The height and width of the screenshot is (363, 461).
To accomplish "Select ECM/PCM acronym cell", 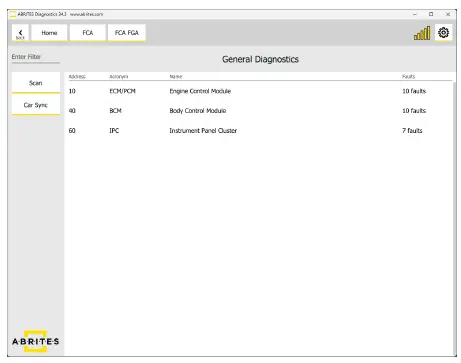I will [x=122, y=91].
